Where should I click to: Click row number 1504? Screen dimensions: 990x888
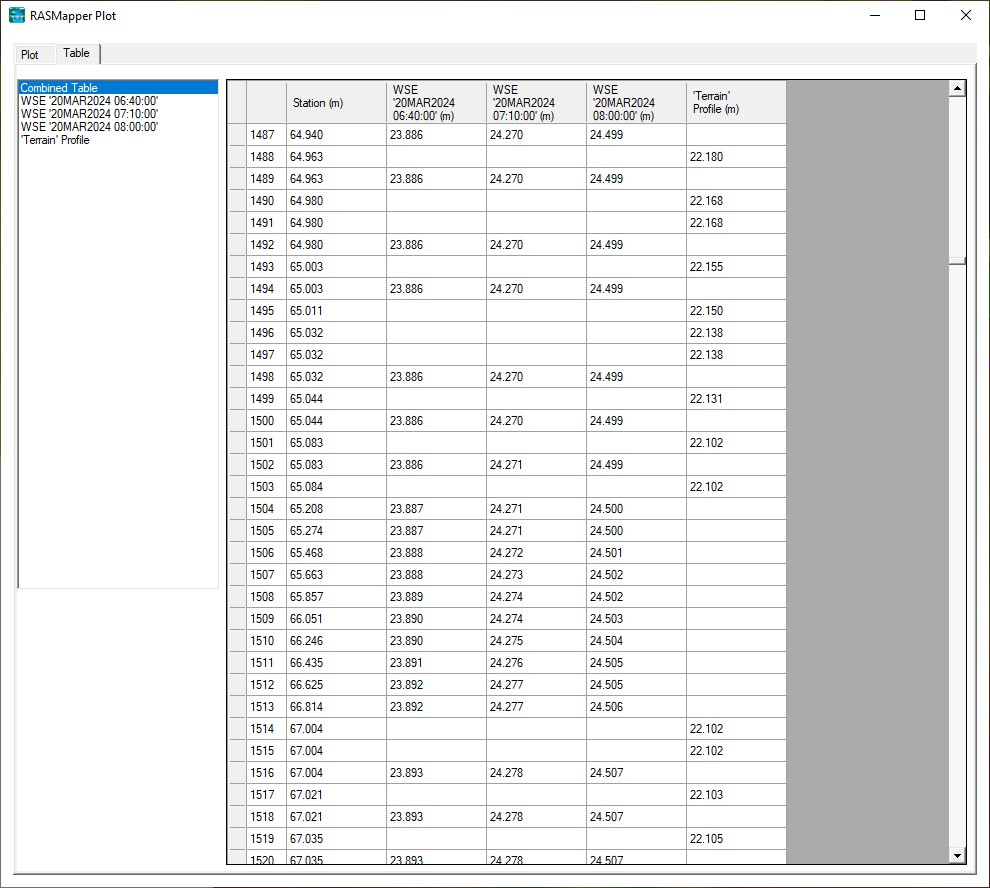pyautogui.click(x=266, y=508)
